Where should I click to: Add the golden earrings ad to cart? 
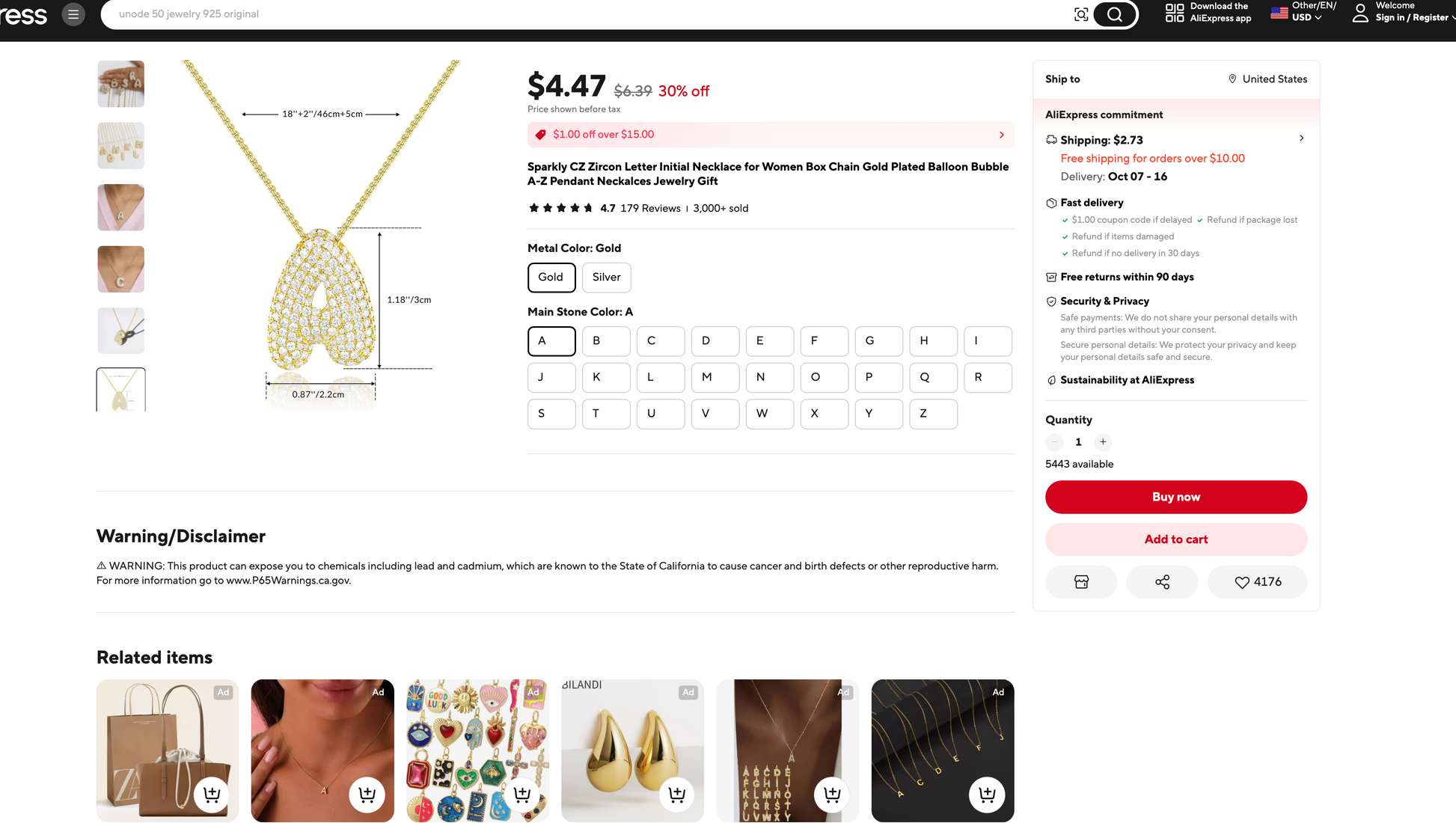coord(676,794)
